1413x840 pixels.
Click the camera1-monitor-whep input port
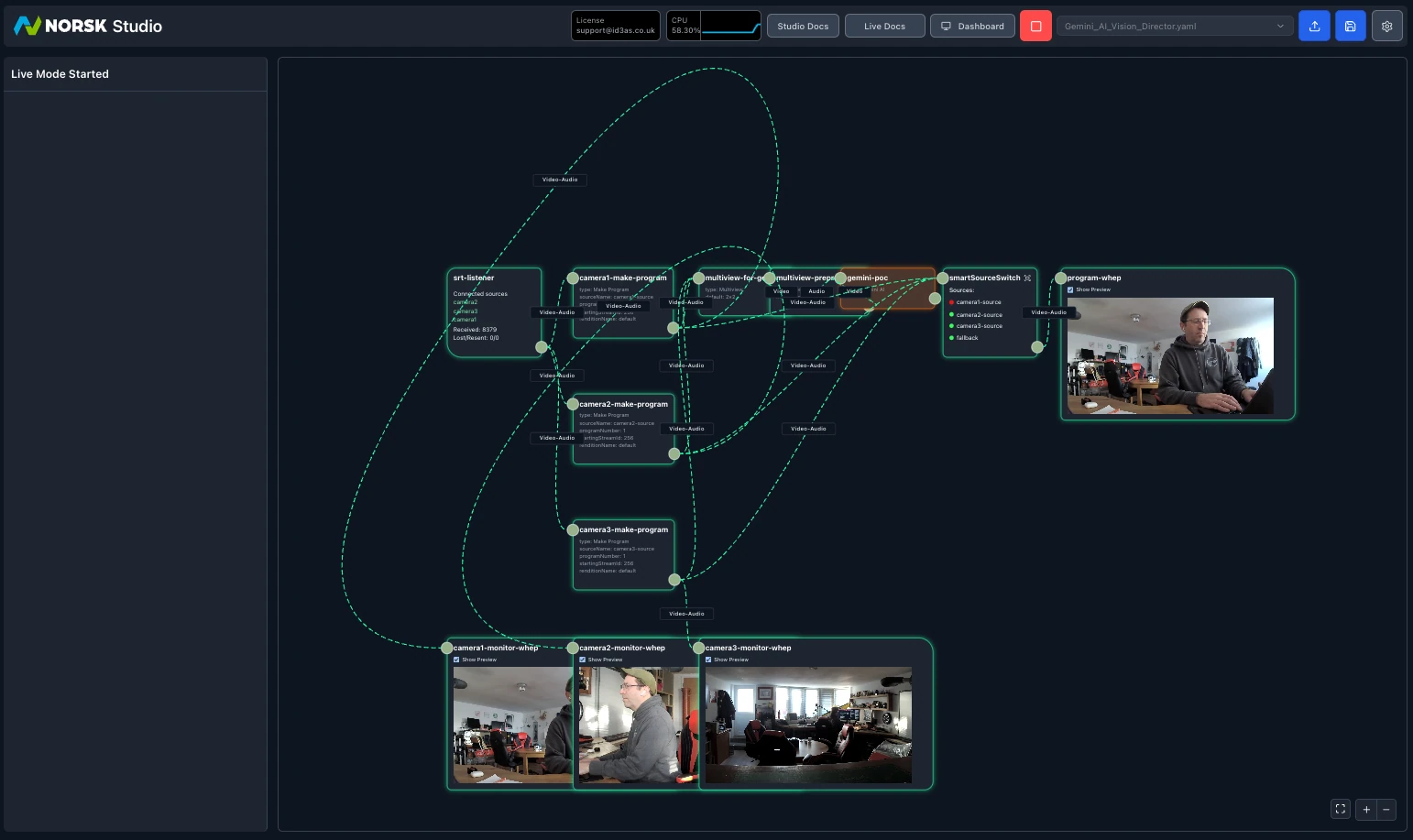tap(447, 648)
